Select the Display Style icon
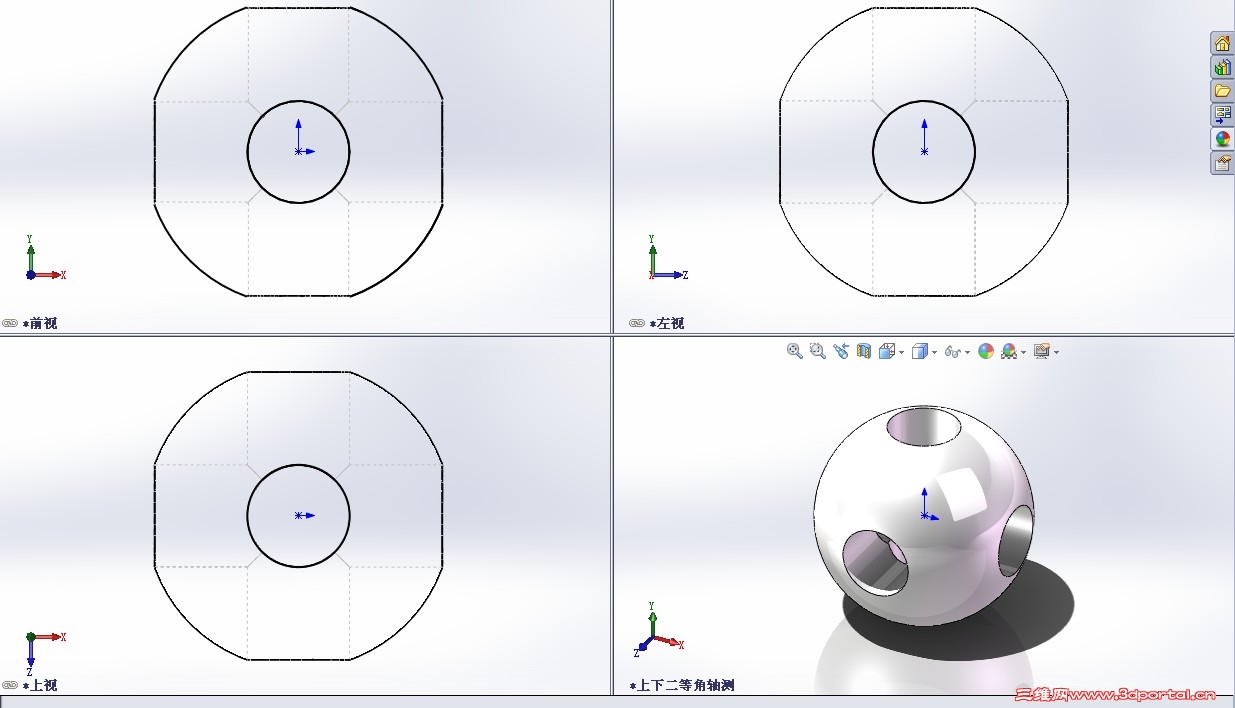This screenshot has width=1235, height=708. 918,350
